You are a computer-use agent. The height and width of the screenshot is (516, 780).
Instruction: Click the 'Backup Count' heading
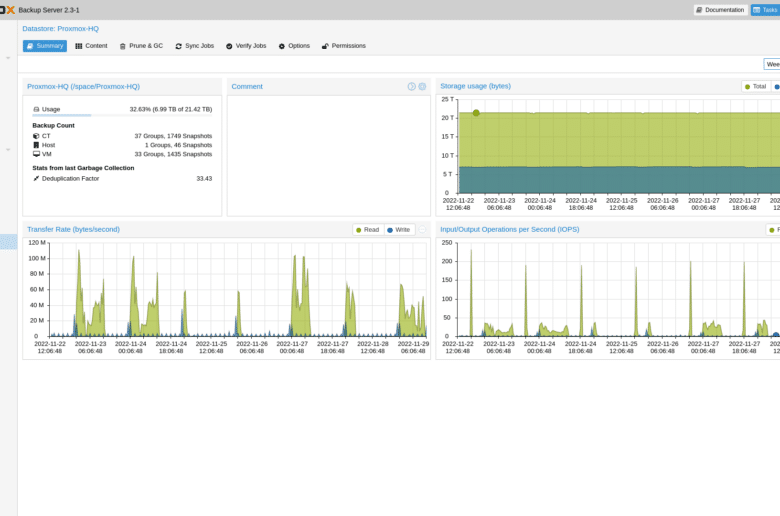click(53, 125)
